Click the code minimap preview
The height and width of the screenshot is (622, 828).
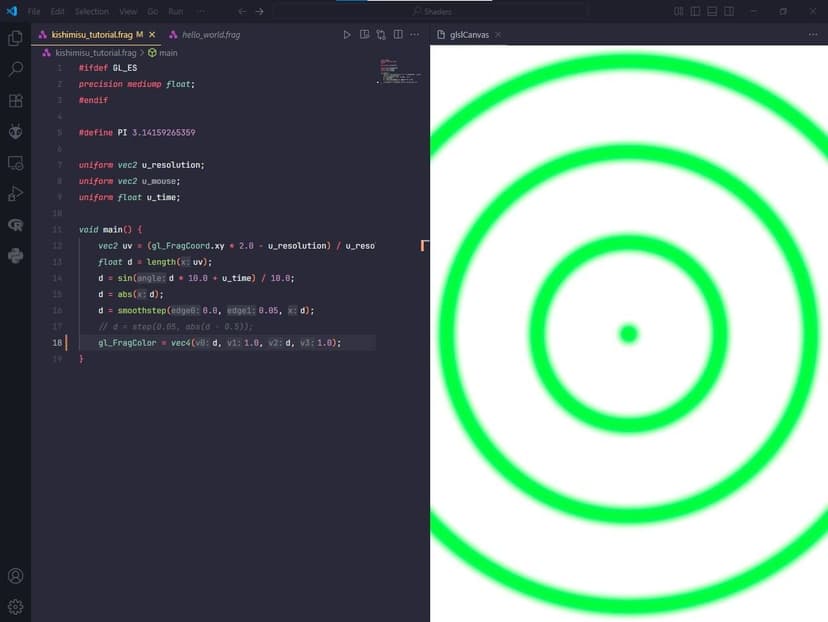point(400,72)
